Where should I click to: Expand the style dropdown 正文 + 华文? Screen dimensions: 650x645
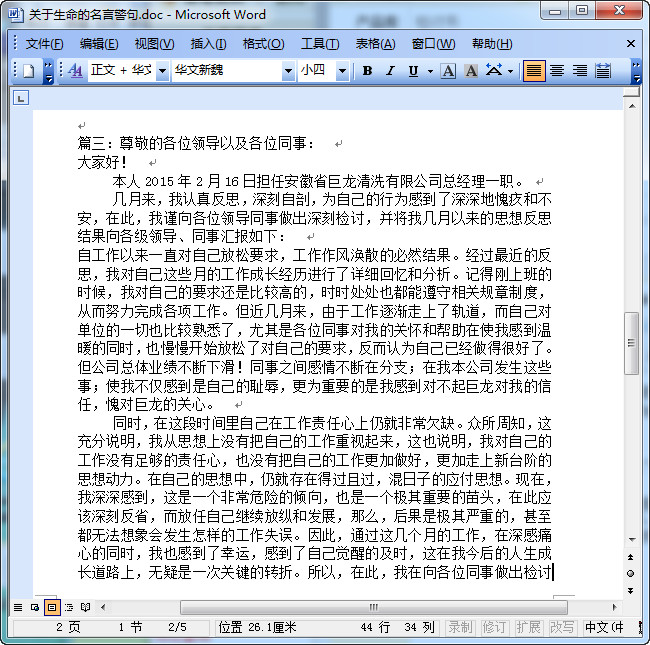[x=162, y=71]
